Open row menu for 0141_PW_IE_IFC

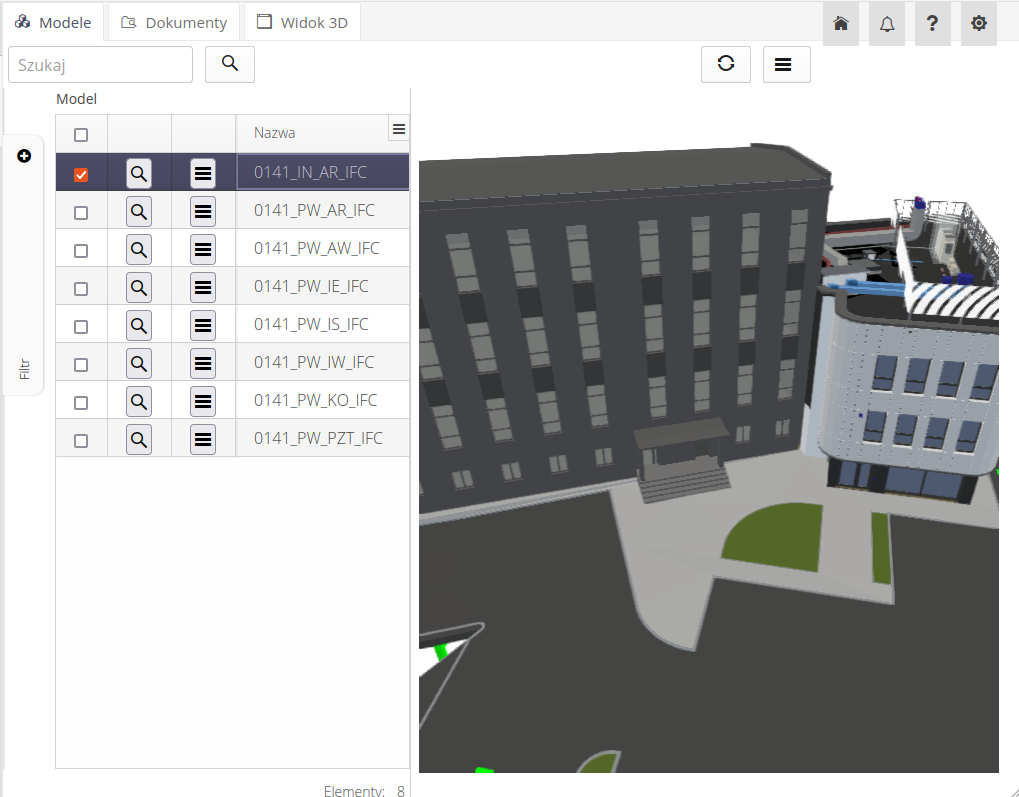203,287
